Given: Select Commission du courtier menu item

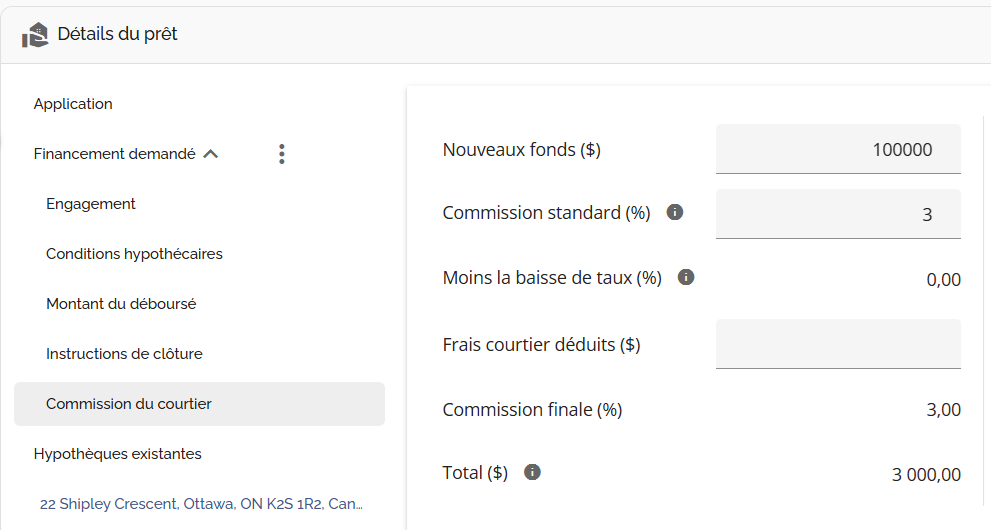Looking at the screenshot, I should coord(129,404).
